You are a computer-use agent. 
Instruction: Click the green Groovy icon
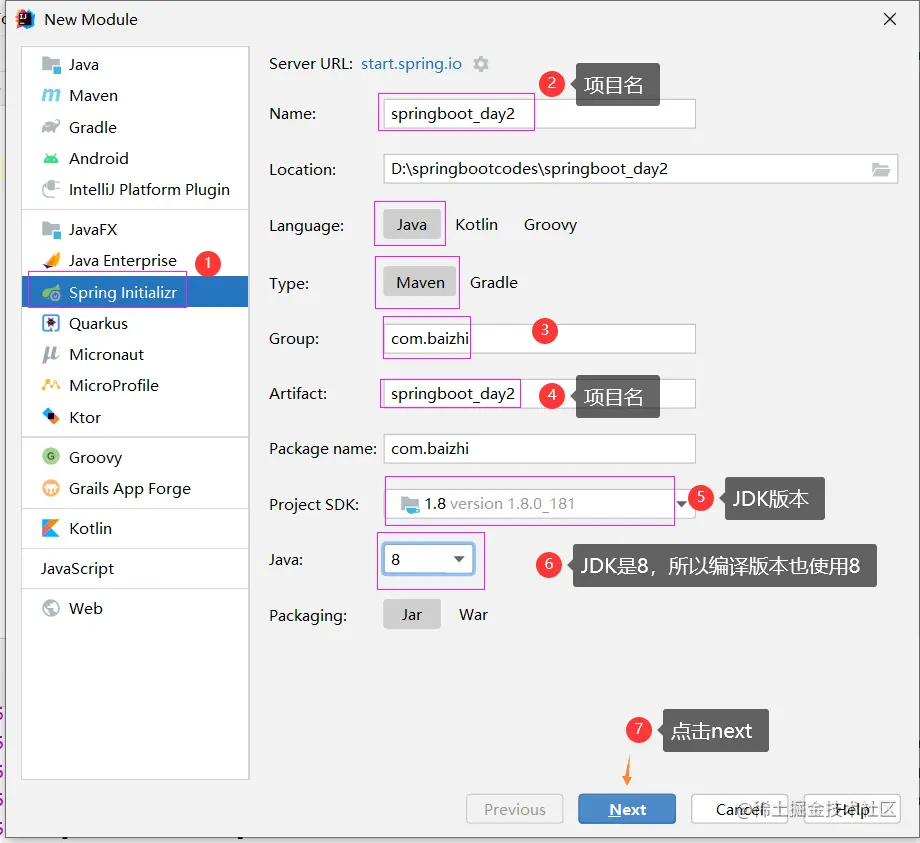(x=51, y=456)
